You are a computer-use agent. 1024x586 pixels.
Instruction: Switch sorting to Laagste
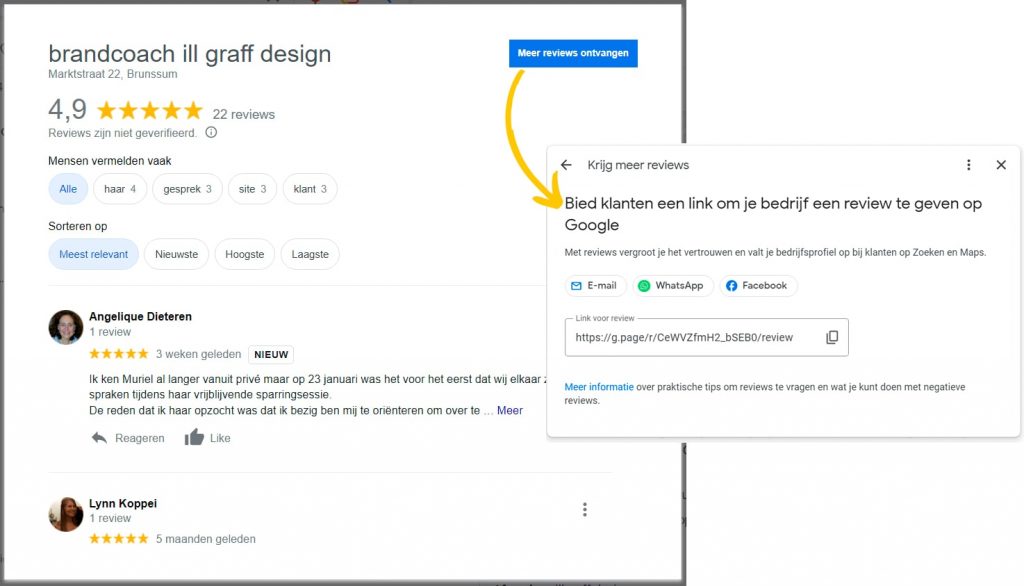[310, 254]
